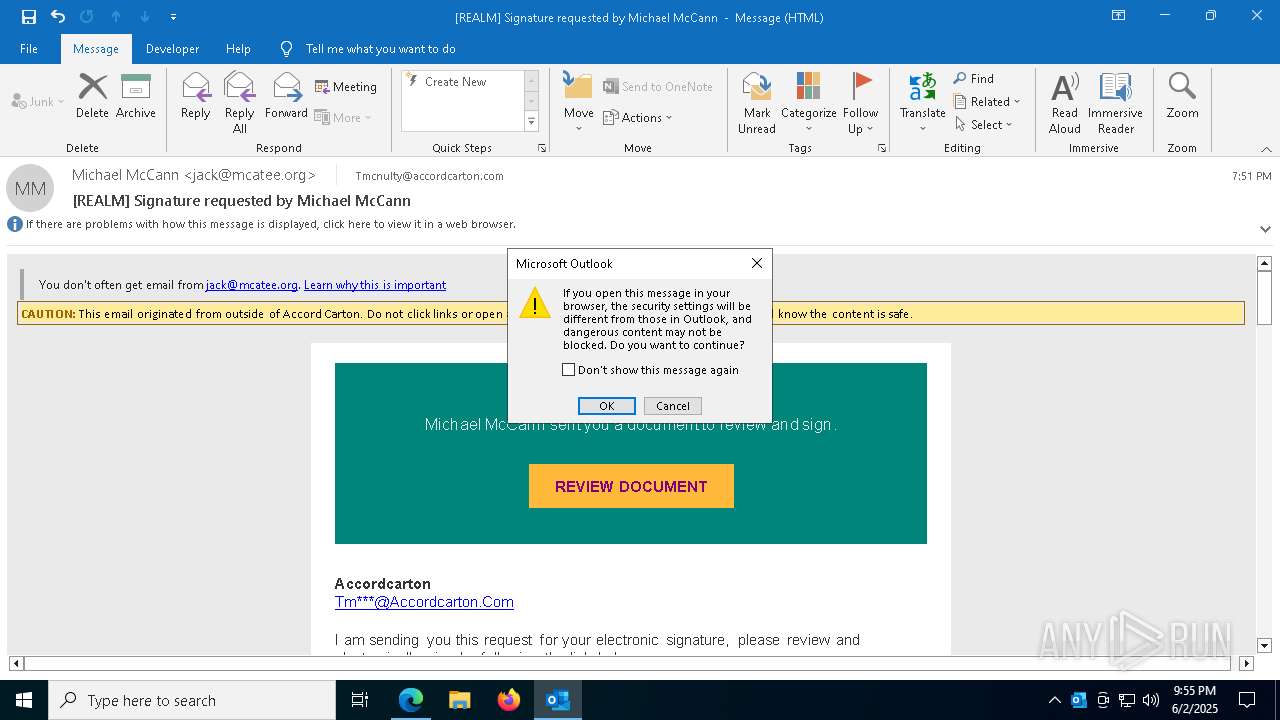Check Don't show this message again
Screen dimensions: 1280x720
click(x=569, y=370)
